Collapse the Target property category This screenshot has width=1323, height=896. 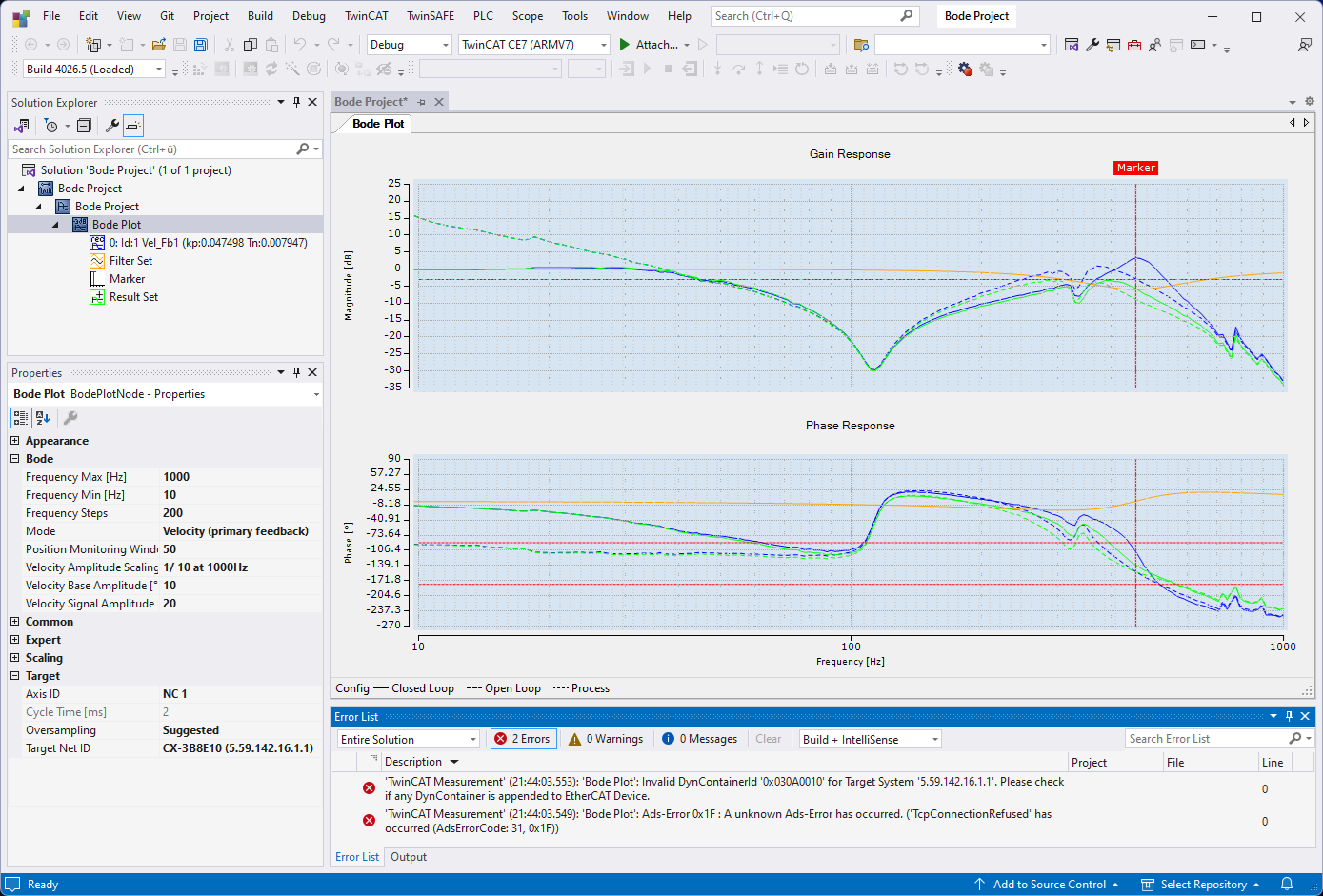point(15,676)
